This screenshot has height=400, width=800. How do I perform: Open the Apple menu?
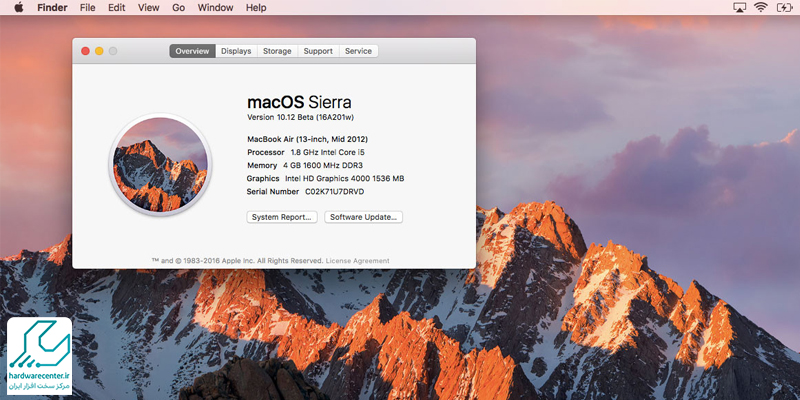(x=18, y=7)
